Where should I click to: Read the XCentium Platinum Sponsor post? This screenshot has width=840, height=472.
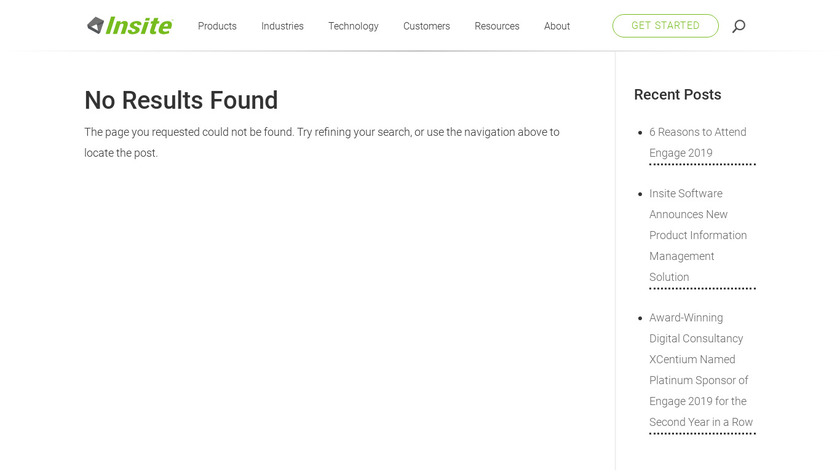(x=700, y=370)
